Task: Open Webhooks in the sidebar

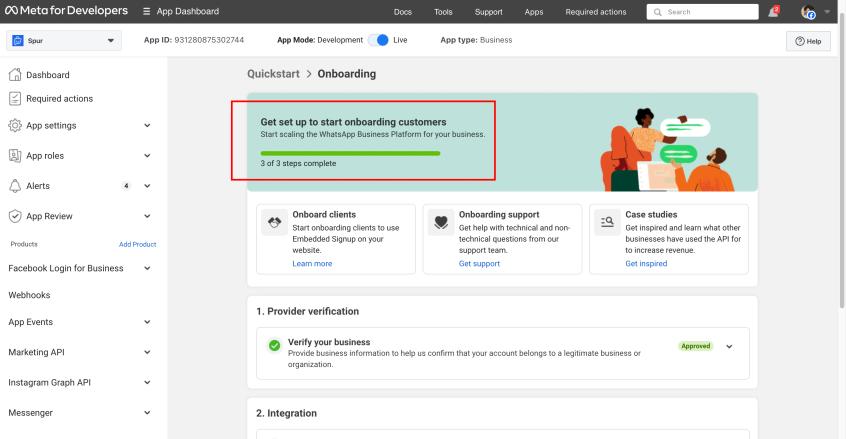Action: (x=29, y=295)
